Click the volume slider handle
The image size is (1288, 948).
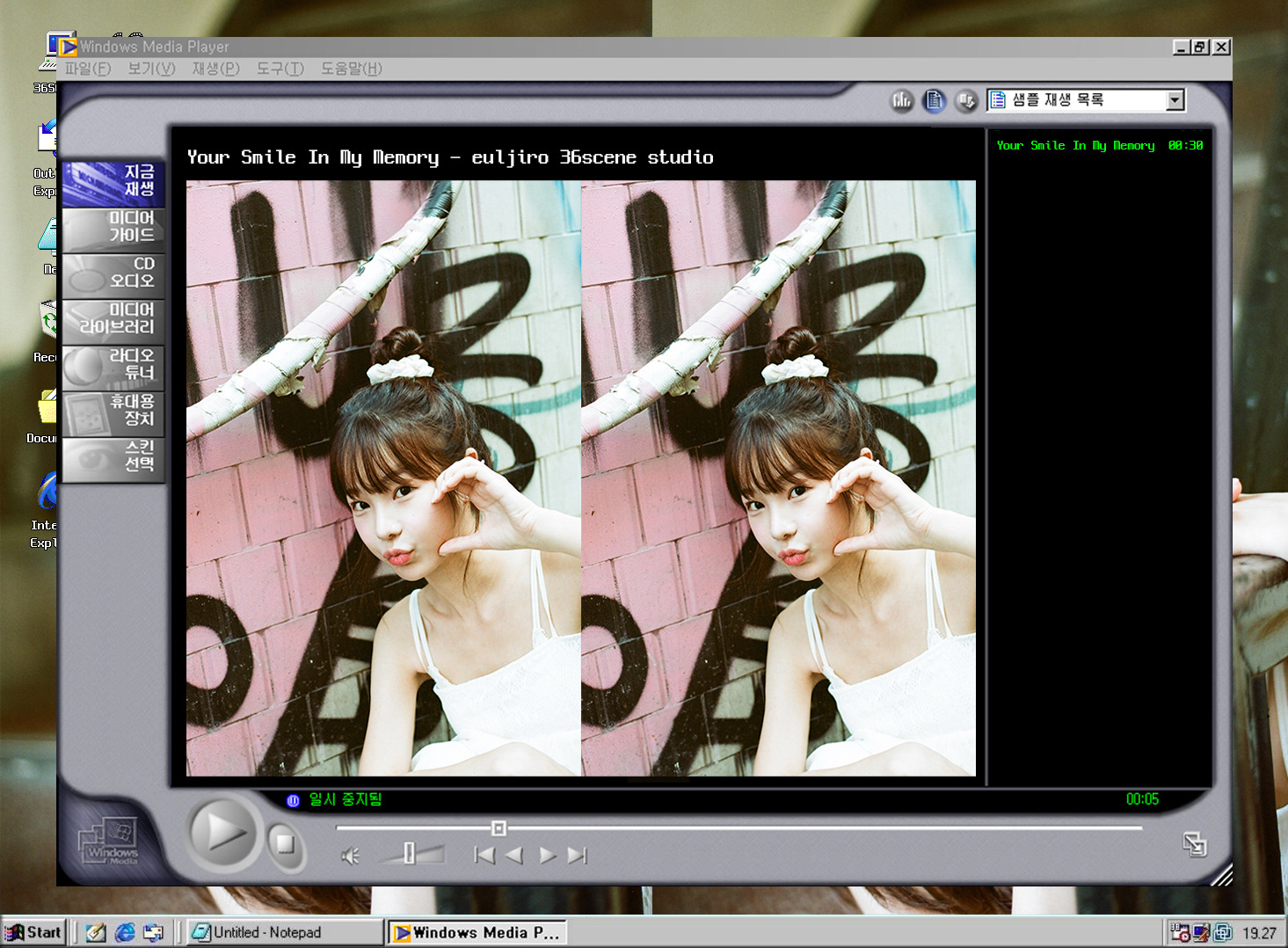pos(409,853)
